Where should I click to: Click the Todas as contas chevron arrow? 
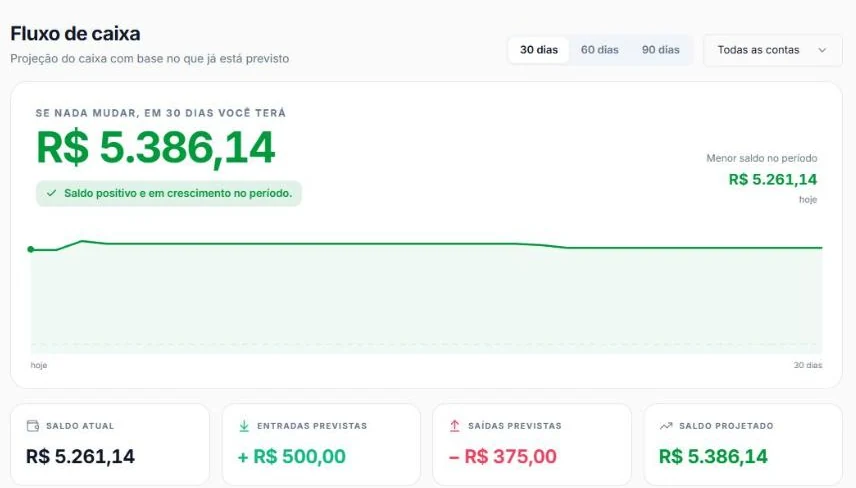coord(822,50)
